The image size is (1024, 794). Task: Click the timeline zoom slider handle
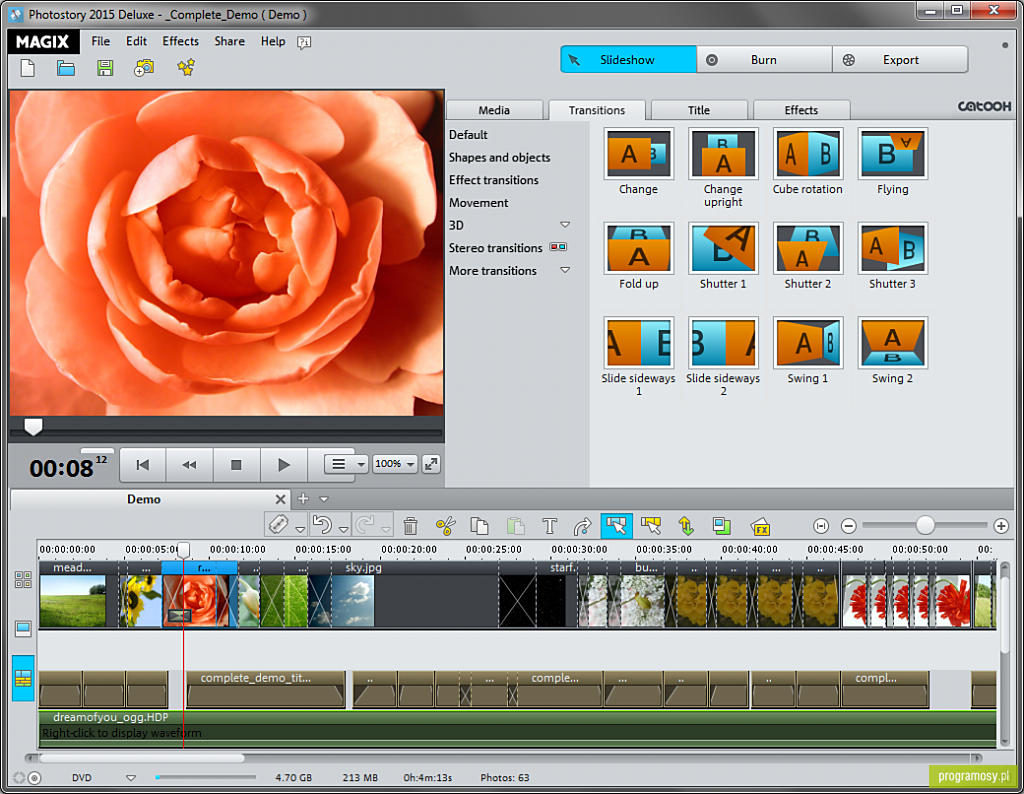925,525
